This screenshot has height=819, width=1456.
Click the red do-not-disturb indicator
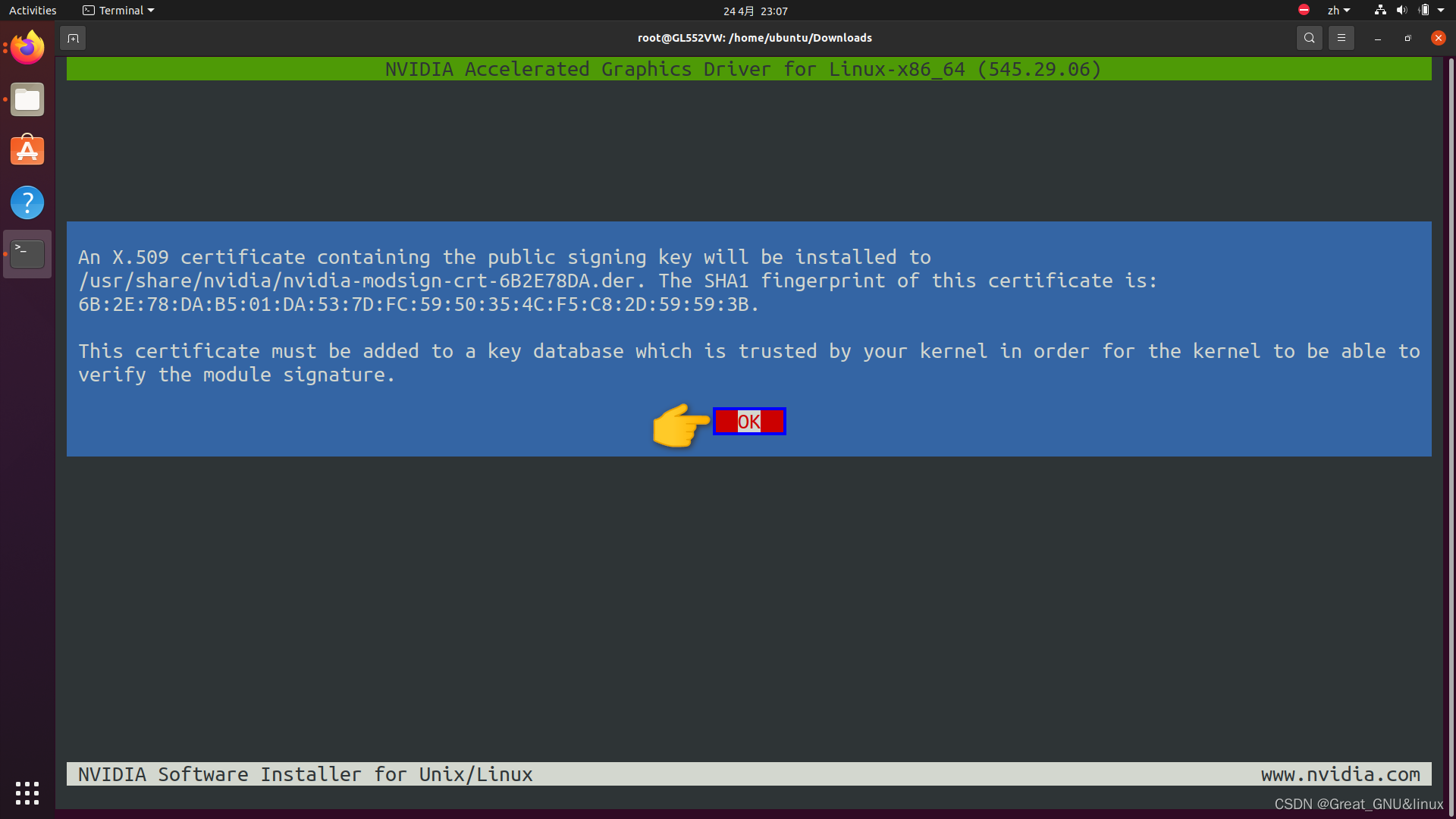[1304, 10]
